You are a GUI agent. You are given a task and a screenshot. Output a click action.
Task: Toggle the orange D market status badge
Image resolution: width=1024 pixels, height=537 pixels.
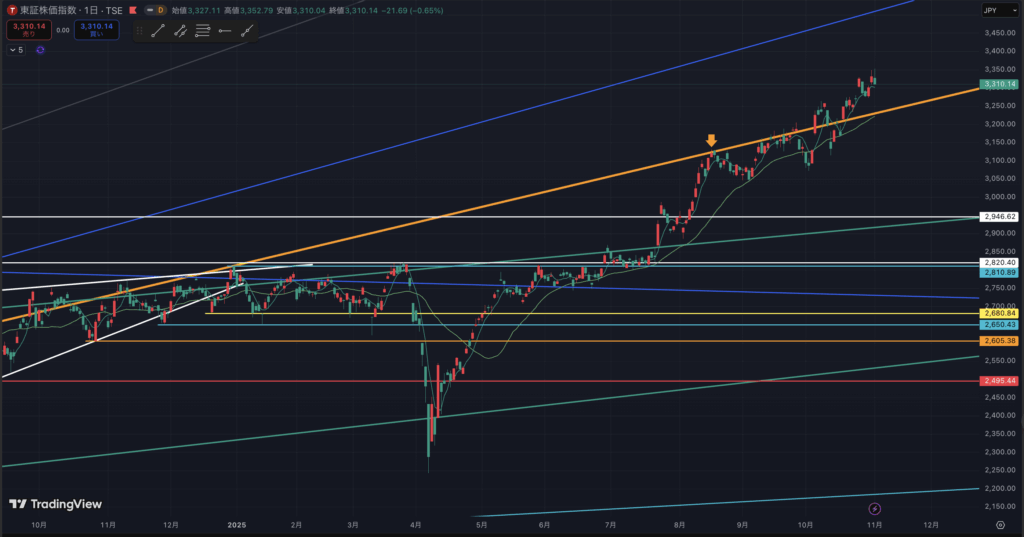[159, 10]
